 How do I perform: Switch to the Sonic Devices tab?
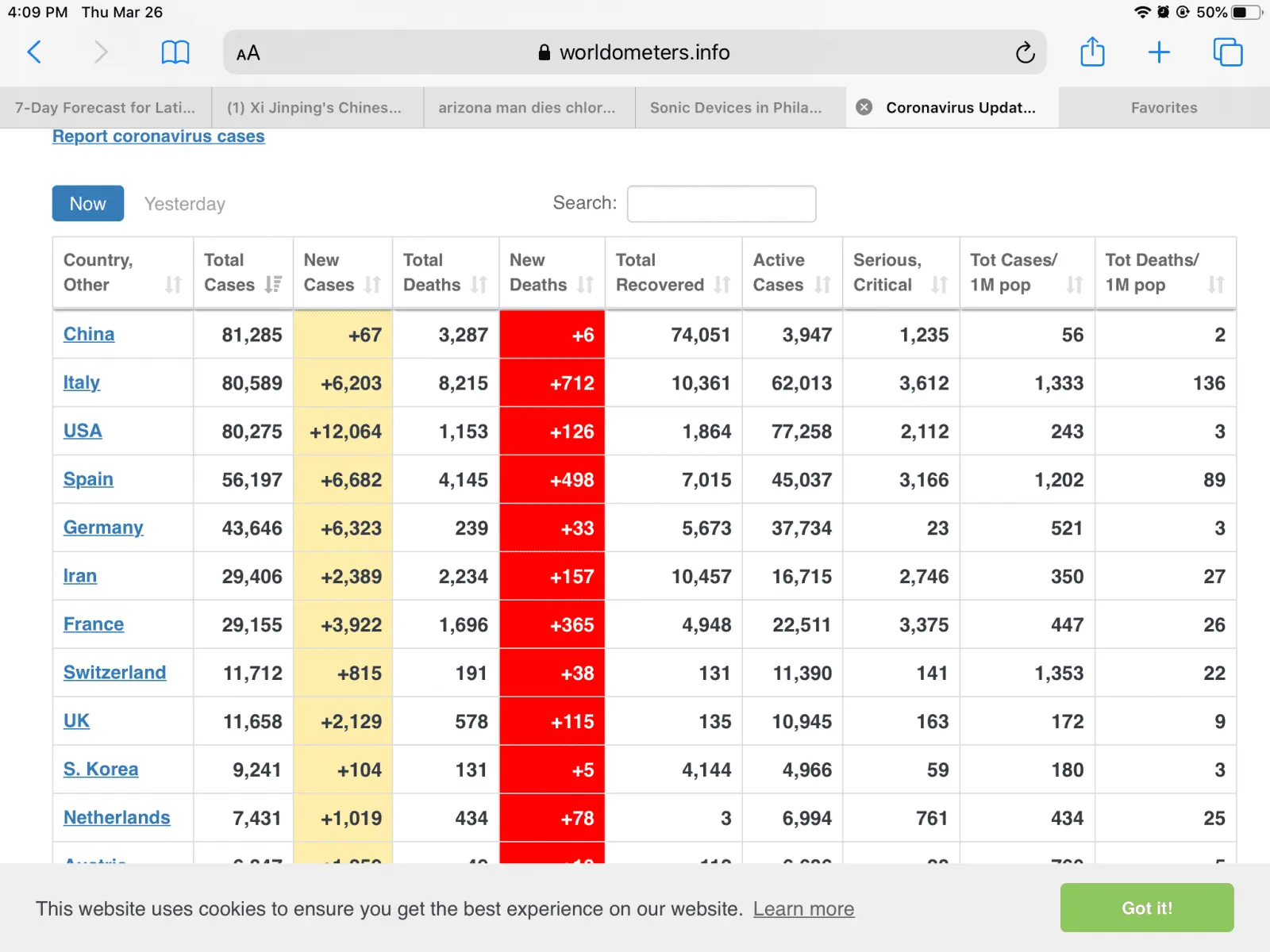(735, 108)
